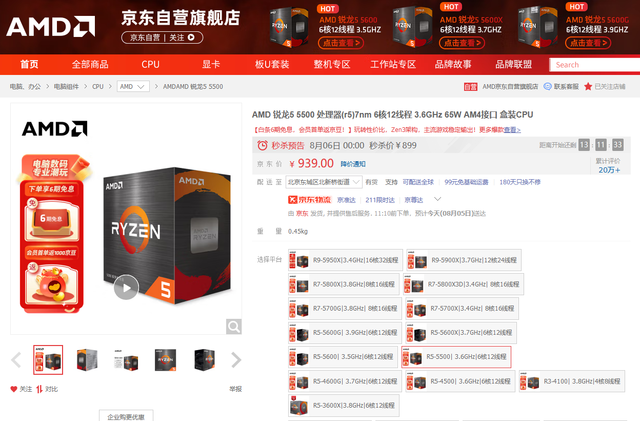
Task: Click the 京东自营 关注 follow button
Action: (162, 38)
